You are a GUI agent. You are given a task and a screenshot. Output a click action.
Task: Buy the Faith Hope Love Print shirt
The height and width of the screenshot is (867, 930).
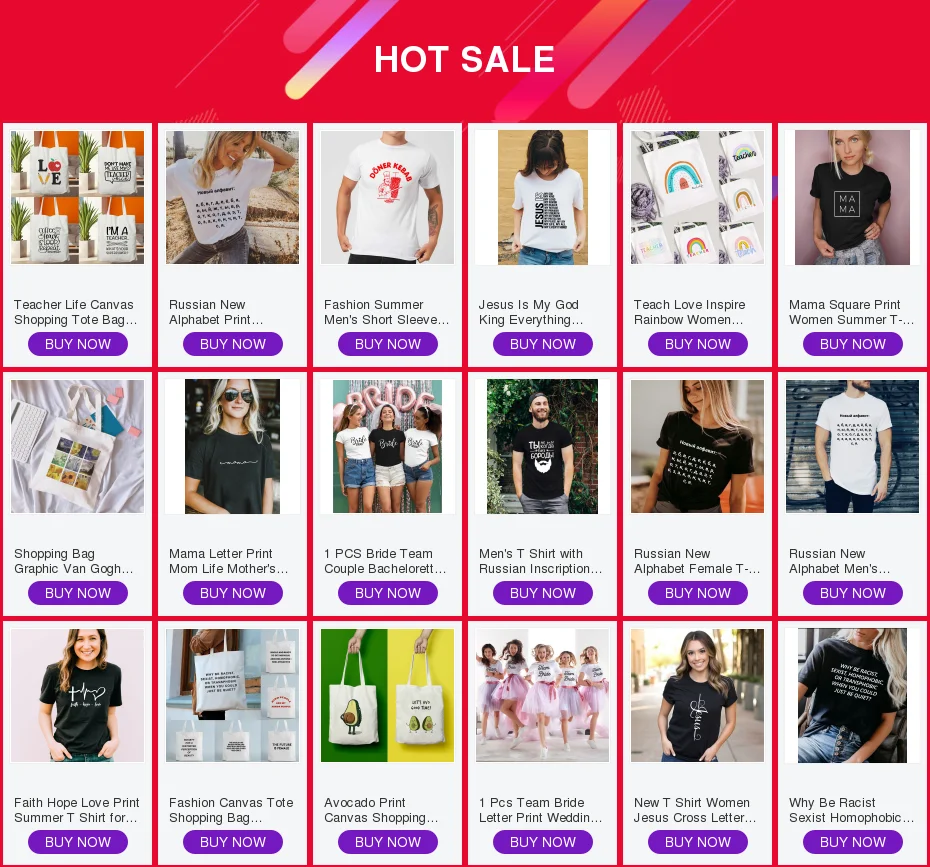click(78, 842)
